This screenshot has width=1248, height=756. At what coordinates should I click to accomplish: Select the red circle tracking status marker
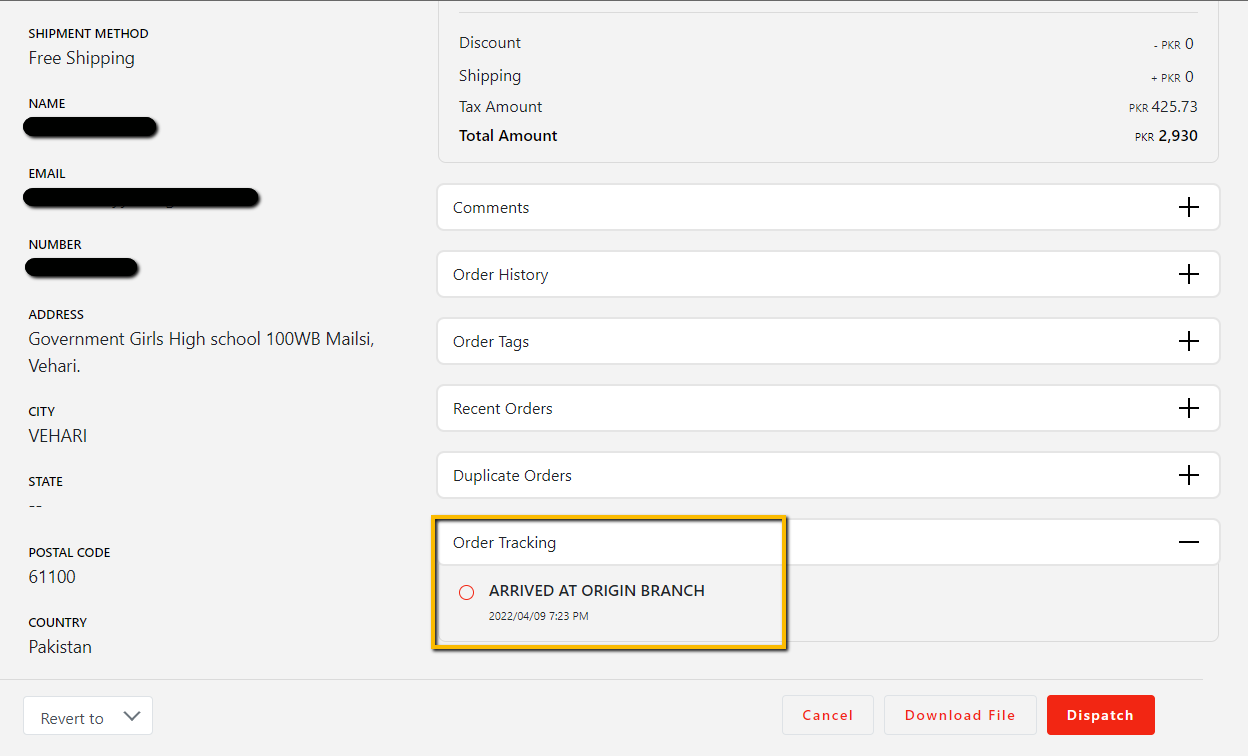(466, 593)
